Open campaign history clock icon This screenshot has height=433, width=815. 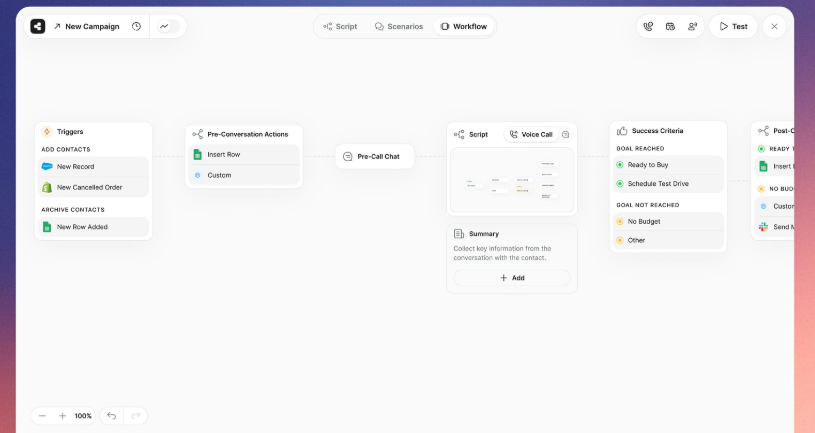click(136, 27)
